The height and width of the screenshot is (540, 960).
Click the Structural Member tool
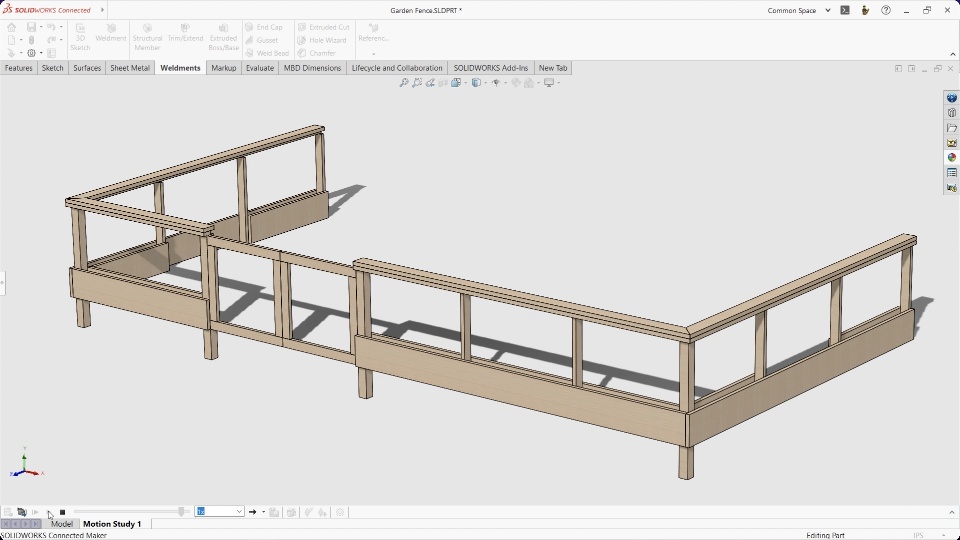point(147,37)
